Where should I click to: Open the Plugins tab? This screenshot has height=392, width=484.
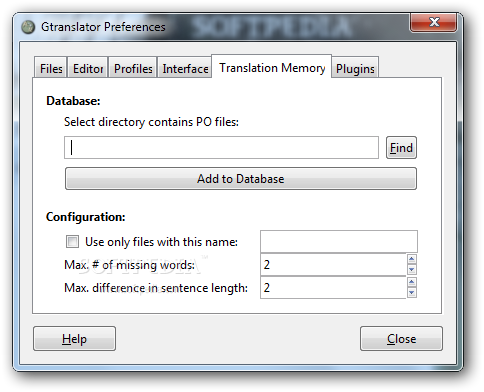[x=355, y=68]
